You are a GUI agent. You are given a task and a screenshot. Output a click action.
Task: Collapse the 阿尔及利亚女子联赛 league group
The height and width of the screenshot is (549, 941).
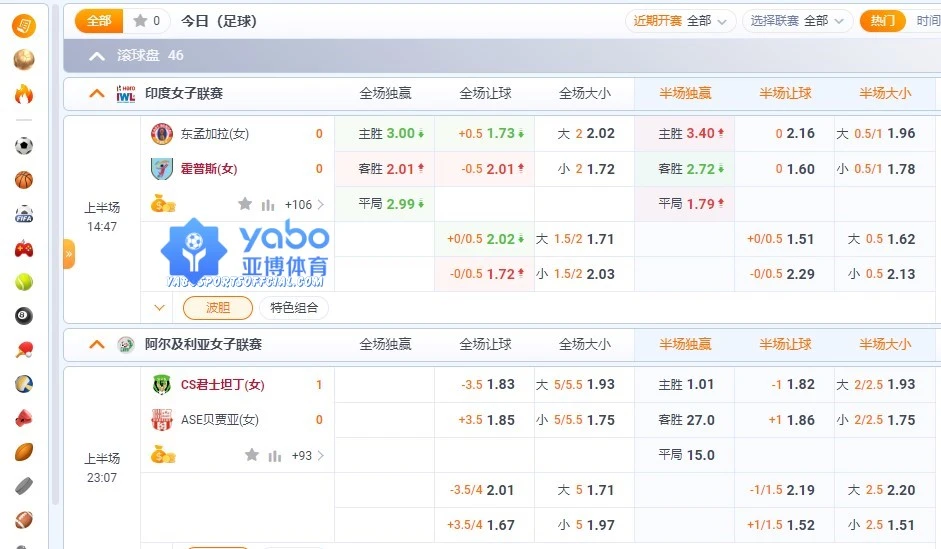coord(97,344)
